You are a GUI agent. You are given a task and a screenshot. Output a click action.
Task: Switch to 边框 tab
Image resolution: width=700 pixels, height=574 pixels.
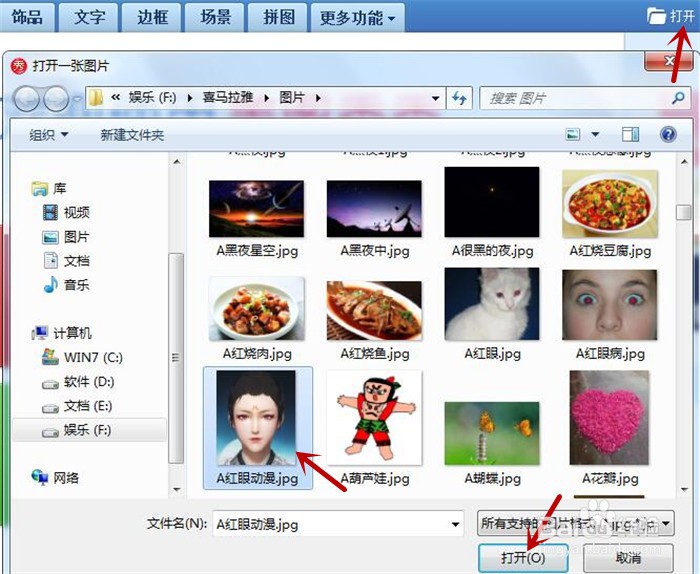[152, 17]
